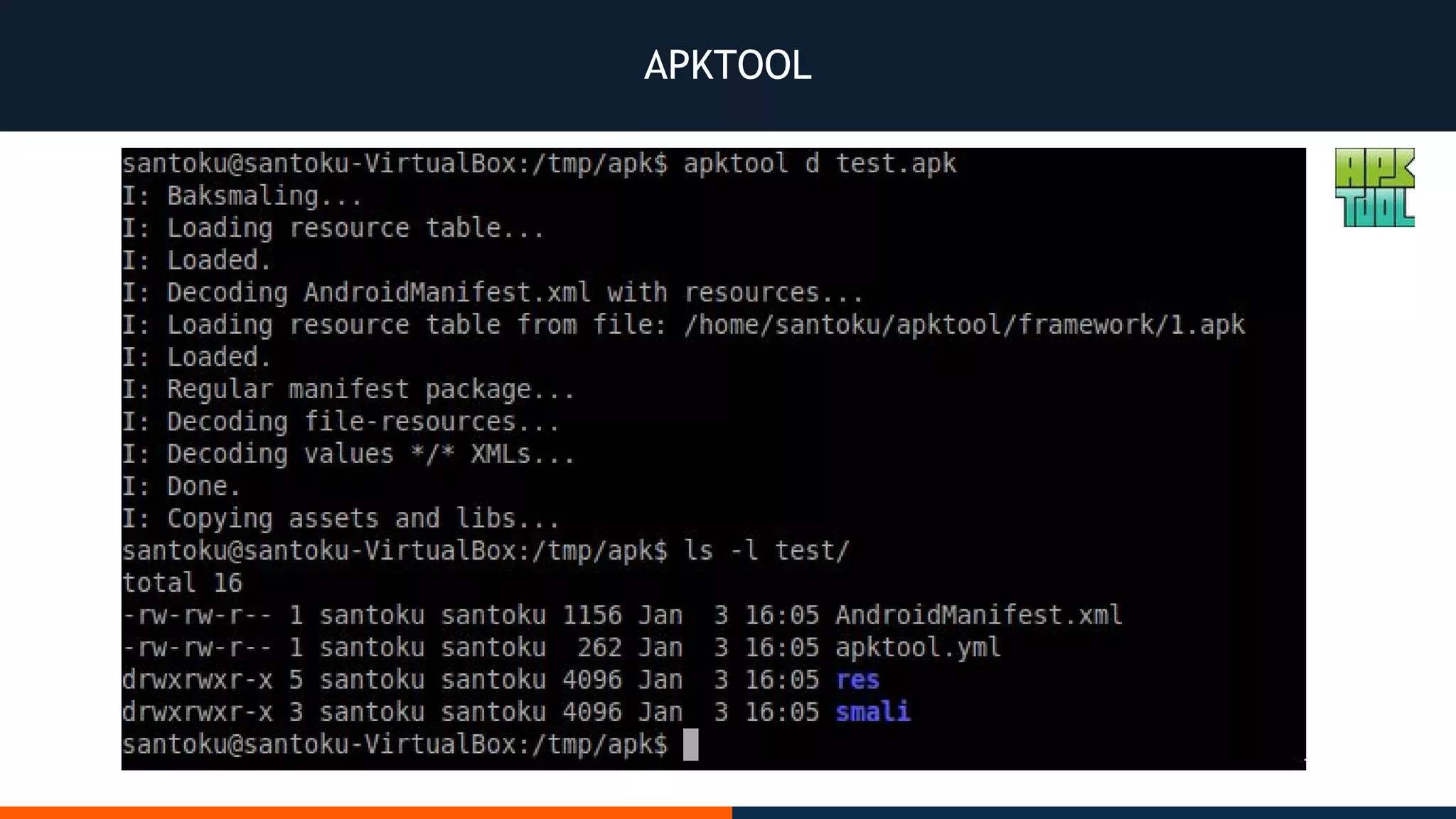Click 'Decoding values */* XMLs...' line
The image size is (1456, 819).
click(x=348, y=454)
